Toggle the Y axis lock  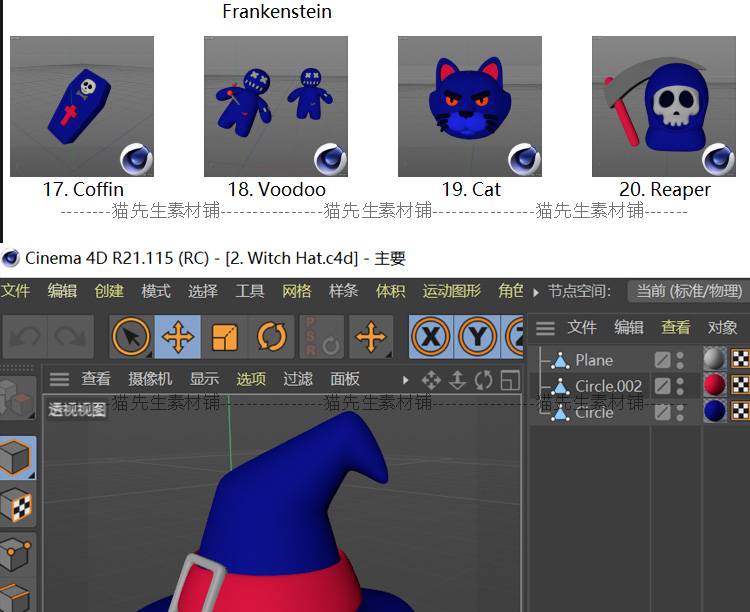(477, 337)
